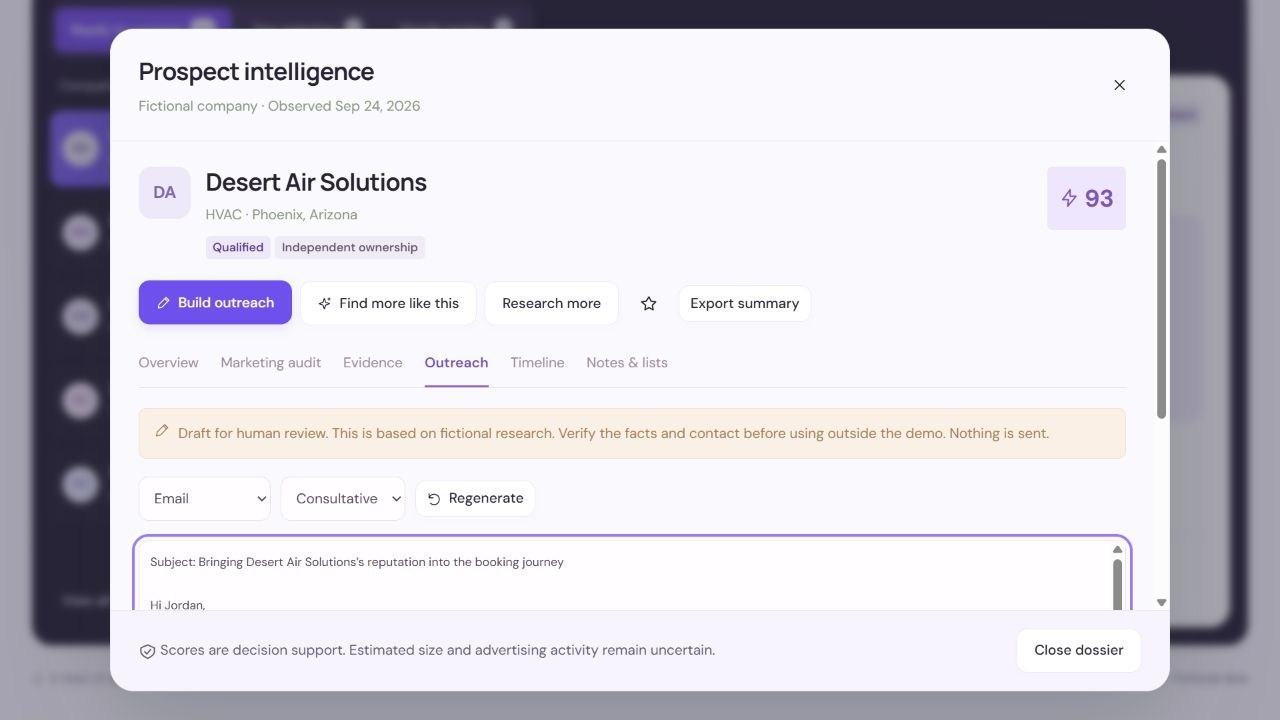This screenshot has width=1280, height=720.
Task: Expand the Consultative tone dropdown
Action: (x=343, y=498)
